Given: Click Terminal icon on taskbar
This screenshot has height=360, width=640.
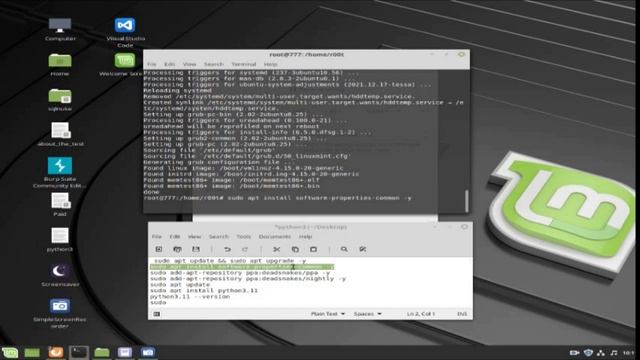Looking at the screenshot, I should (78, 352).
